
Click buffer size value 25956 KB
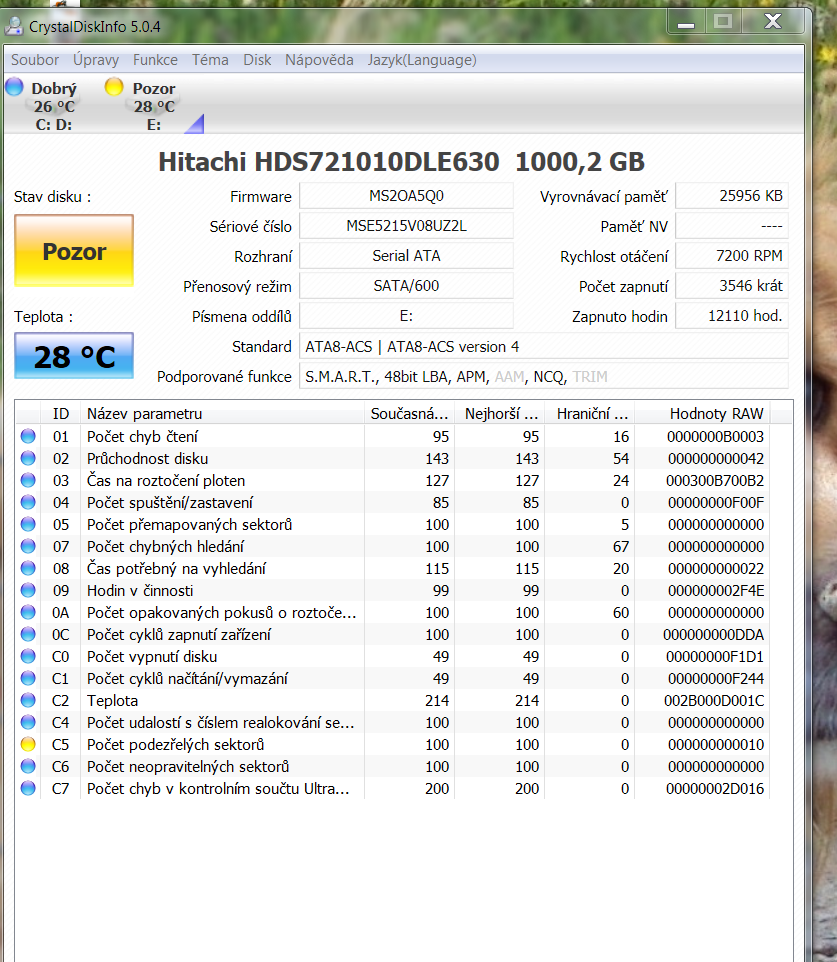tap(732, 196)
